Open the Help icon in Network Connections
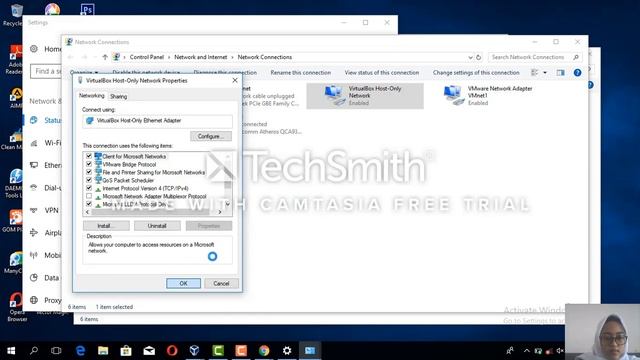 coord(577,73)
